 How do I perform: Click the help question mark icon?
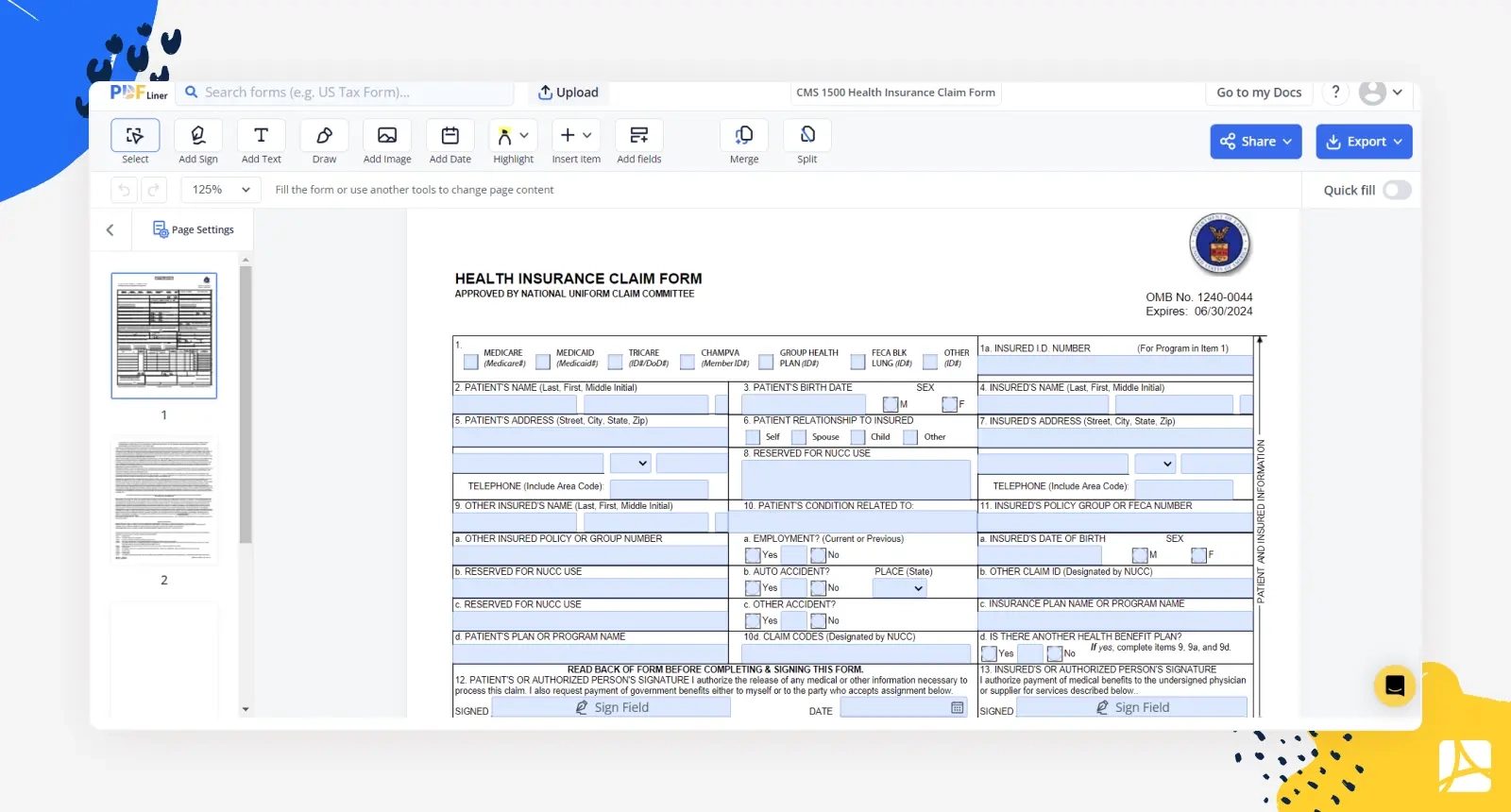[1335, 92]
